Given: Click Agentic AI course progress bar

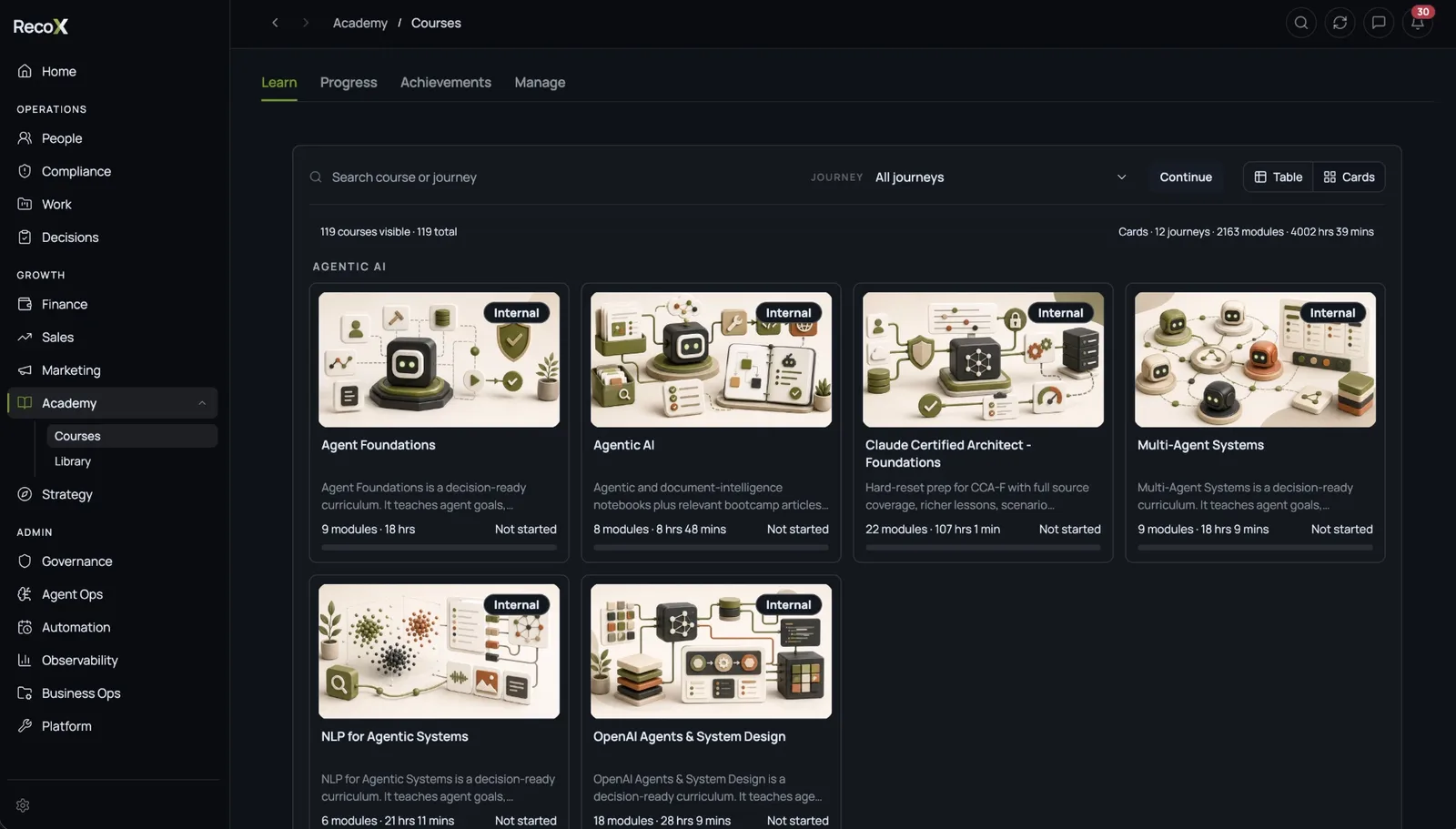Looking at the screenshot, I should pyautogui.click(x=711, y=548).
